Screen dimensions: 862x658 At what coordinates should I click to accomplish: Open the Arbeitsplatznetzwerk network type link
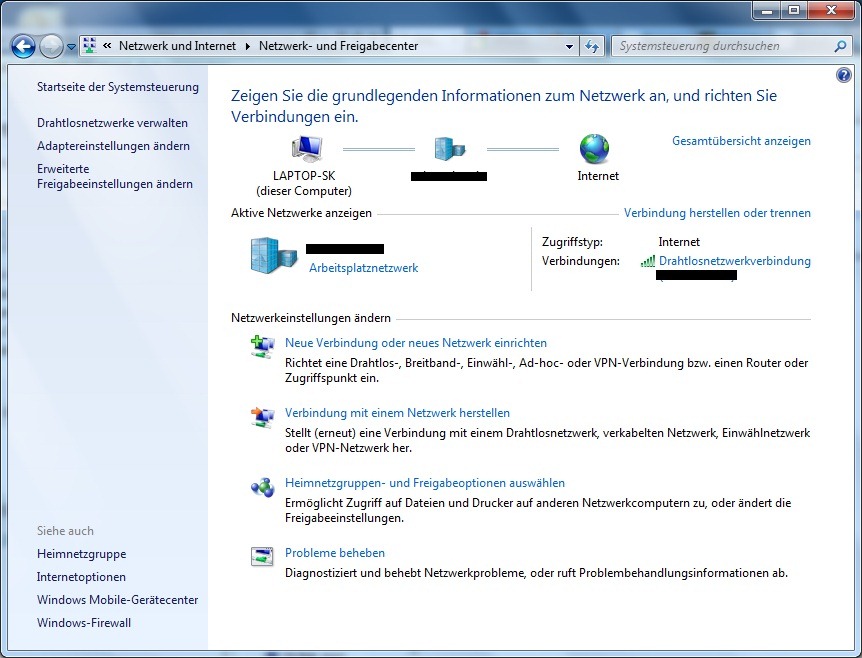click(363, 268)
